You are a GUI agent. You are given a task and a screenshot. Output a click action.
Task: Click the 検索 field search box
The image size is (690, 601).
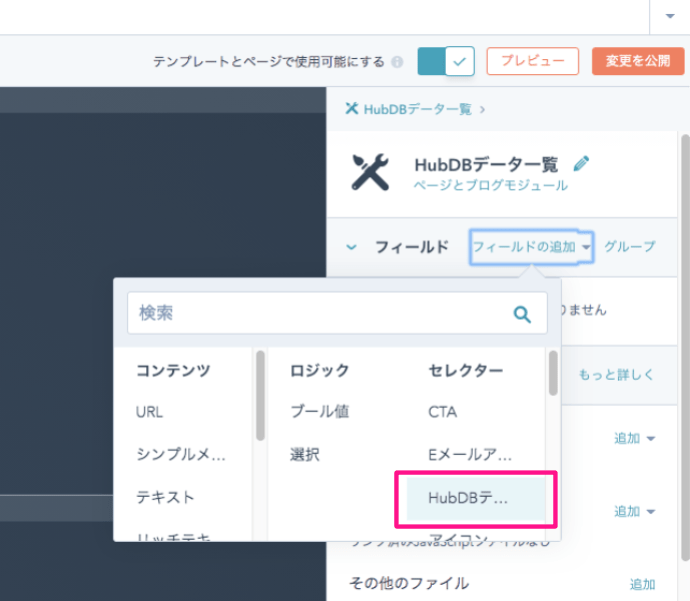point(320,313)
